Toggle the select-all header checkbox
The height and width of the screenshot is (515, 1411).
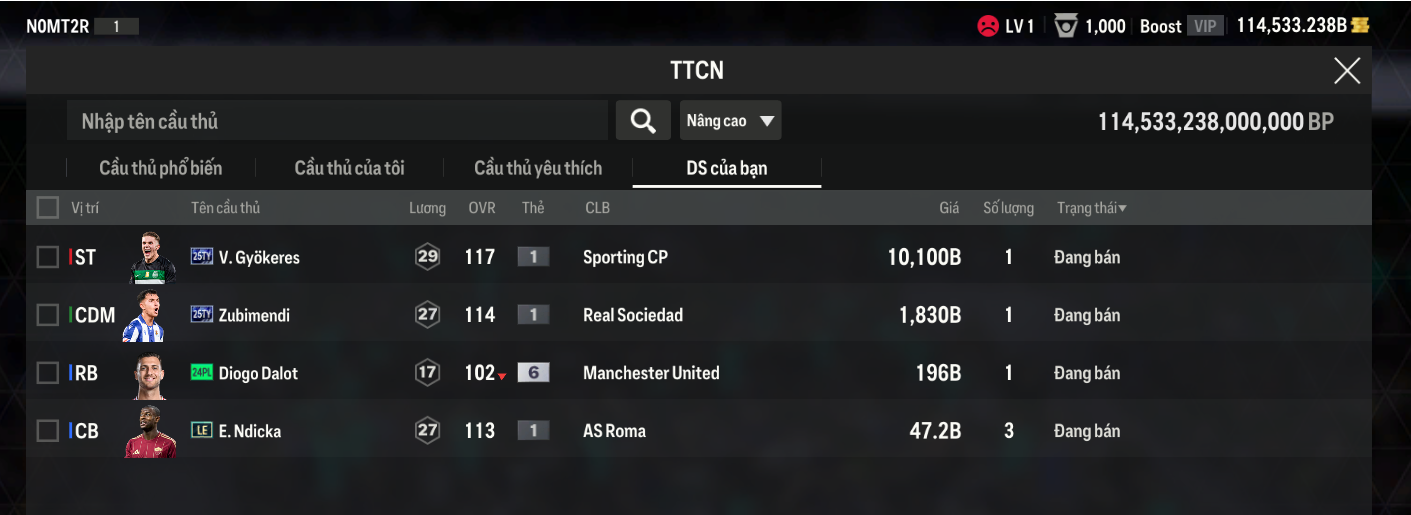point(48,208)
